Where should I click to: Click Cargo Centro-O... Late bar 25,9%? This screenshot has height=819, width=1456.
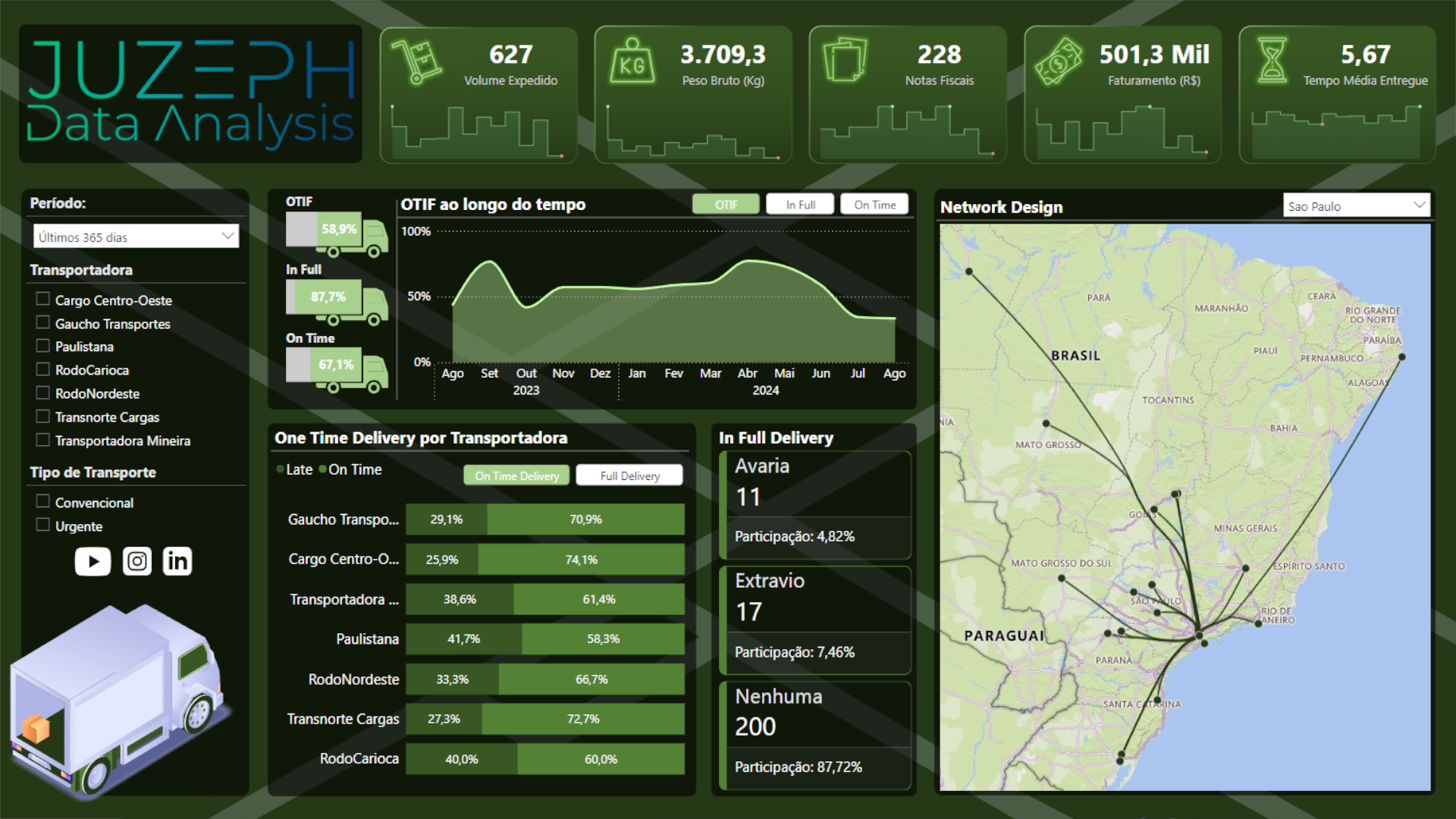pyautogui.click(x=442, y=560)
